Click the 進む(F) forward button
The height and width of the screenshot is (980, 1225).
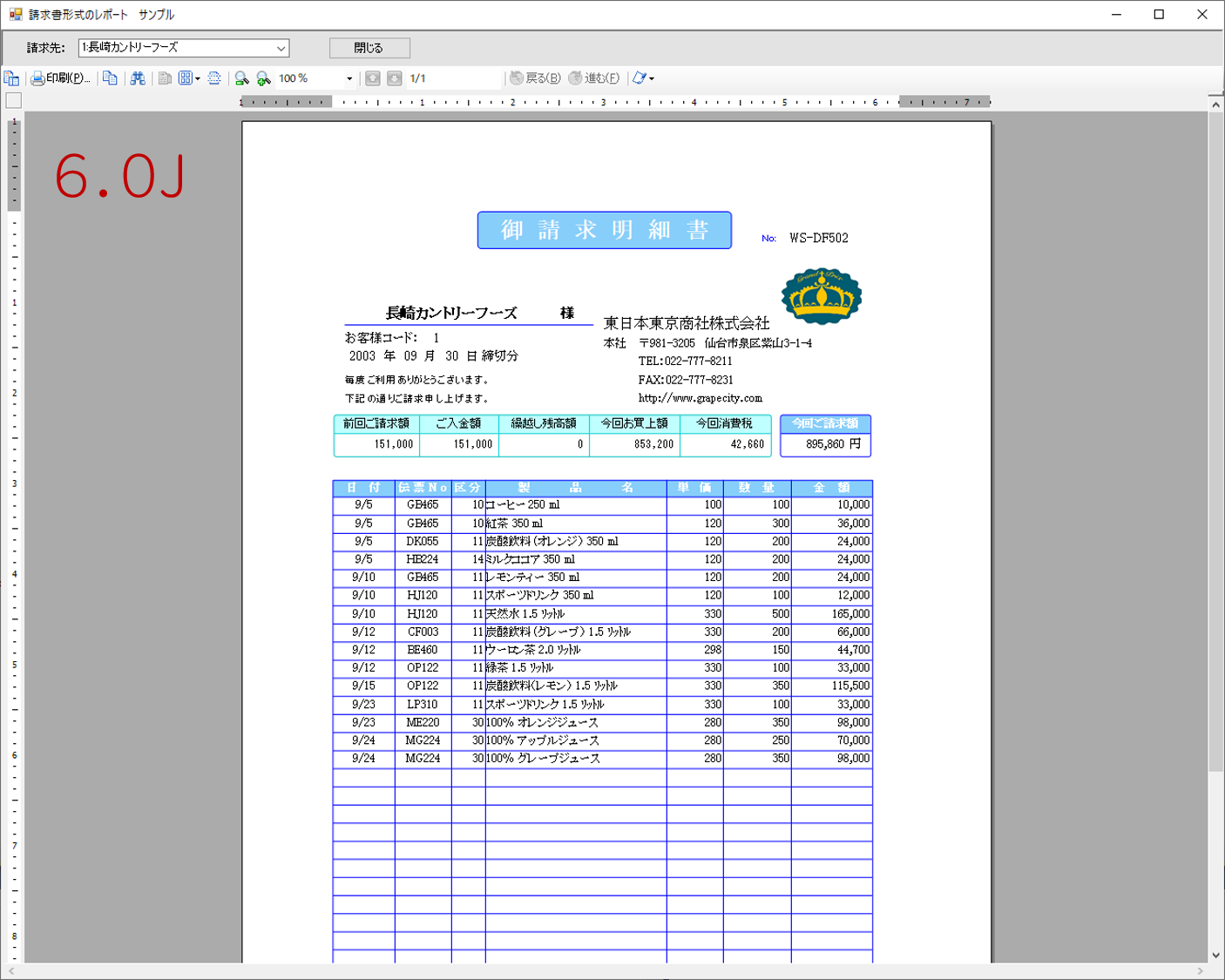pyautogui.click(x=594, y=78)
